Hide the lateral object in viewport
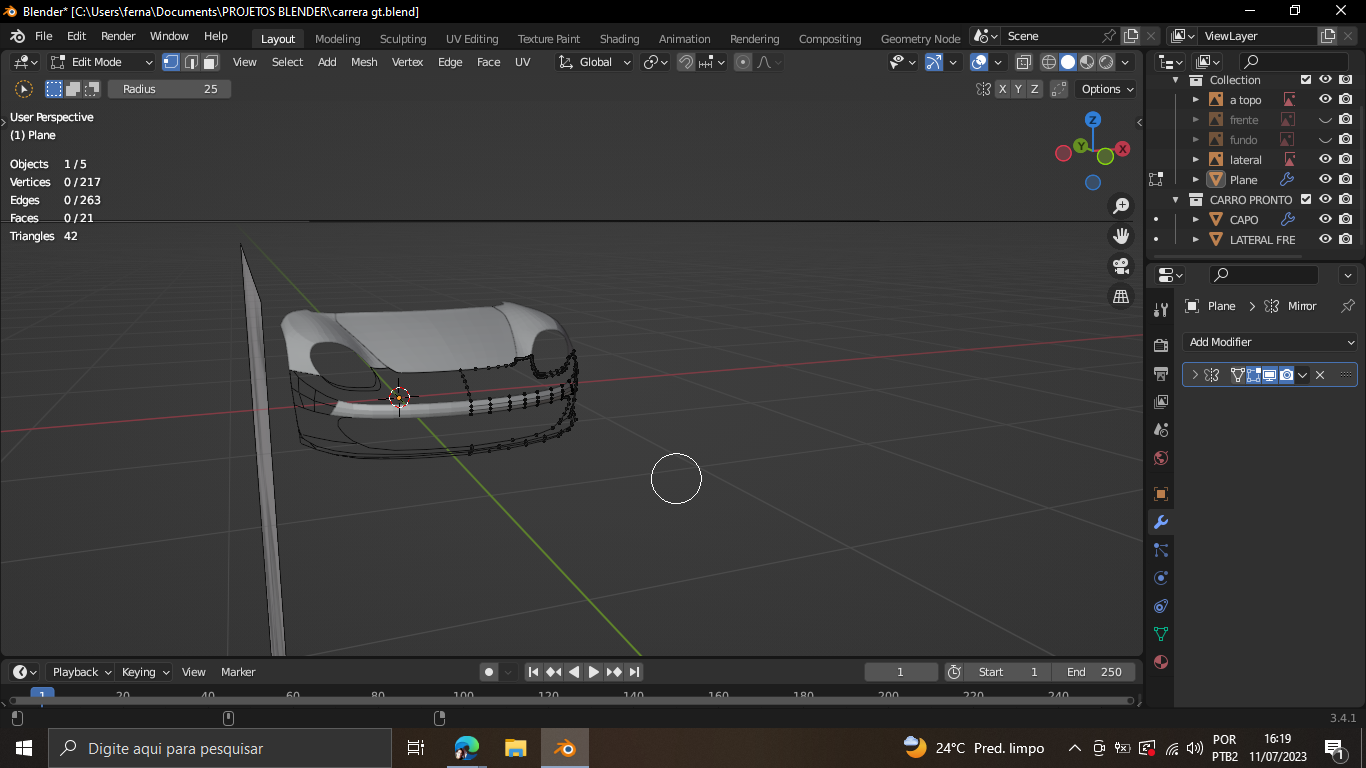The height and width of the screenshot is (768, 1366). pos(1325,160)
